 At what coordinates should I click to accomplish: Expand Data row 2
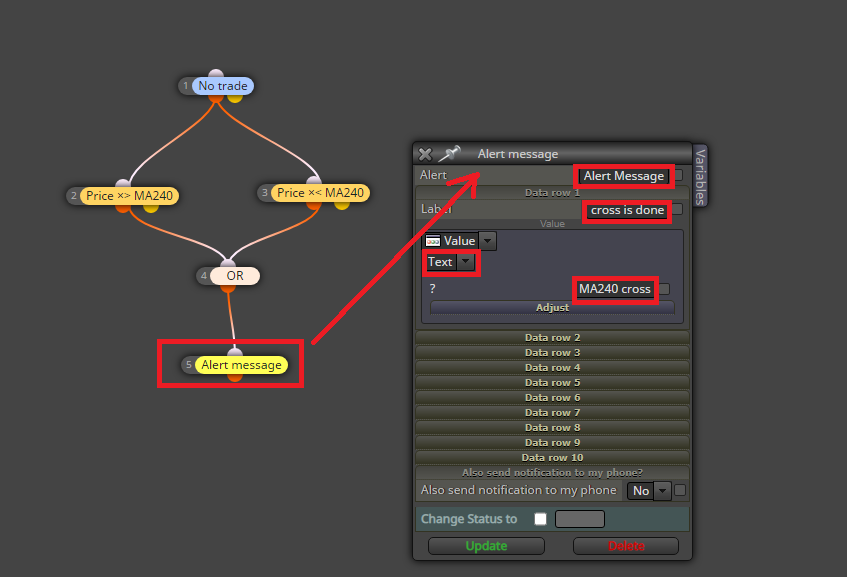pos(552,338)
